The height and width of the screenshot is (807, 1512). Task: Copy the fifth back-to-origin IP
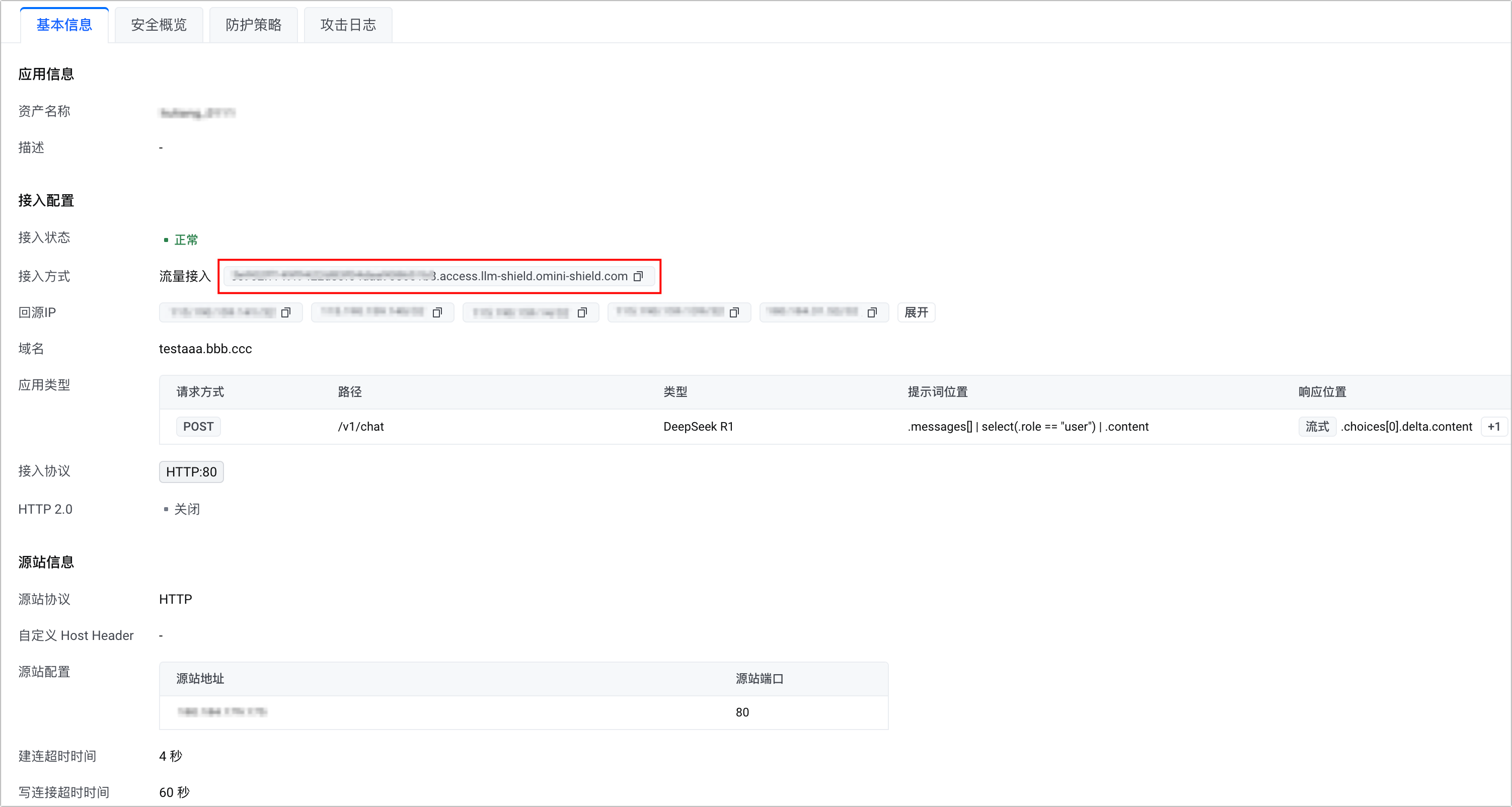point(872,313)
